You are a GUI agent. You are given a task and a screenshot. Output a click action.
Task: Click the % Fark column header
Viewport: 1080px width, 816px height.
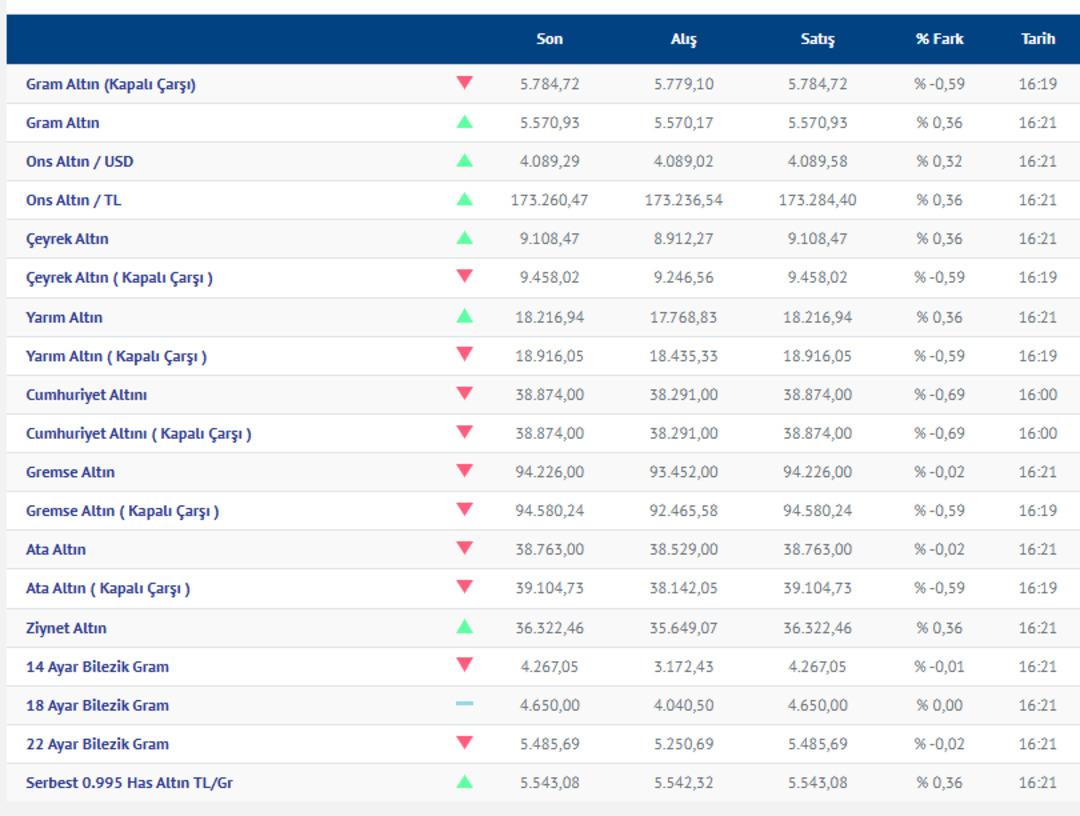(x=939, y=39)
